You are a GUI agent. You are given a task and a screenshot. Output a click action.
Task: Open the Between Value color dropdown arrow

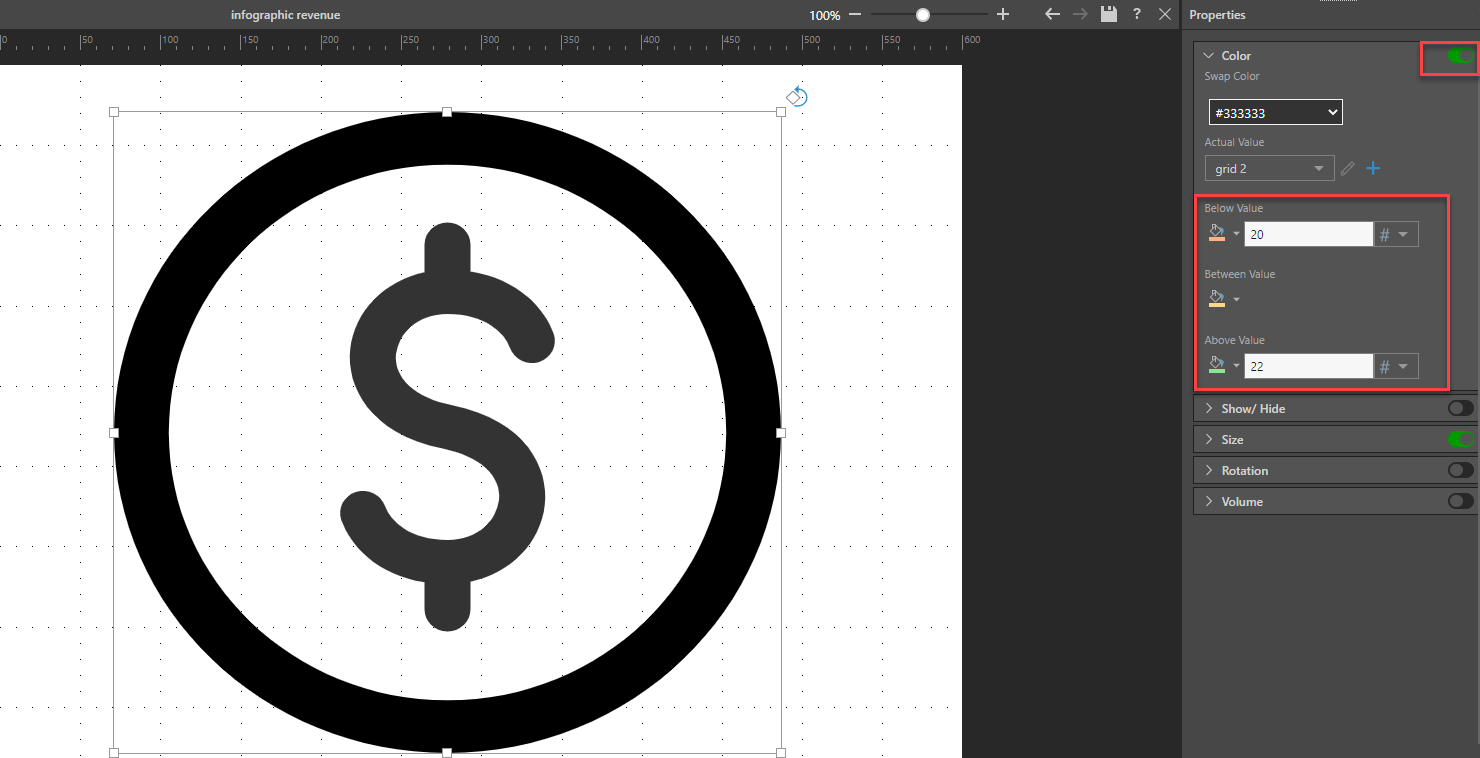(x=1236, y=300)
